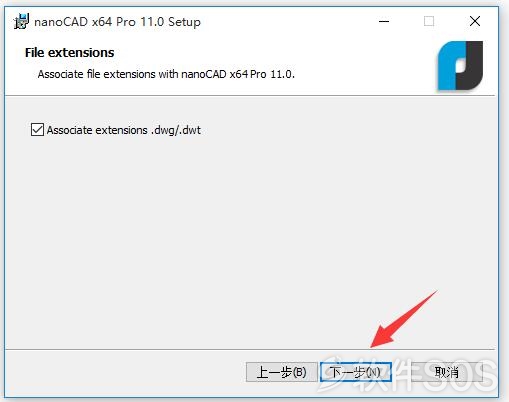
Task: Click the blue and black nanoCAD logo
Action: [x=460, y=66]
